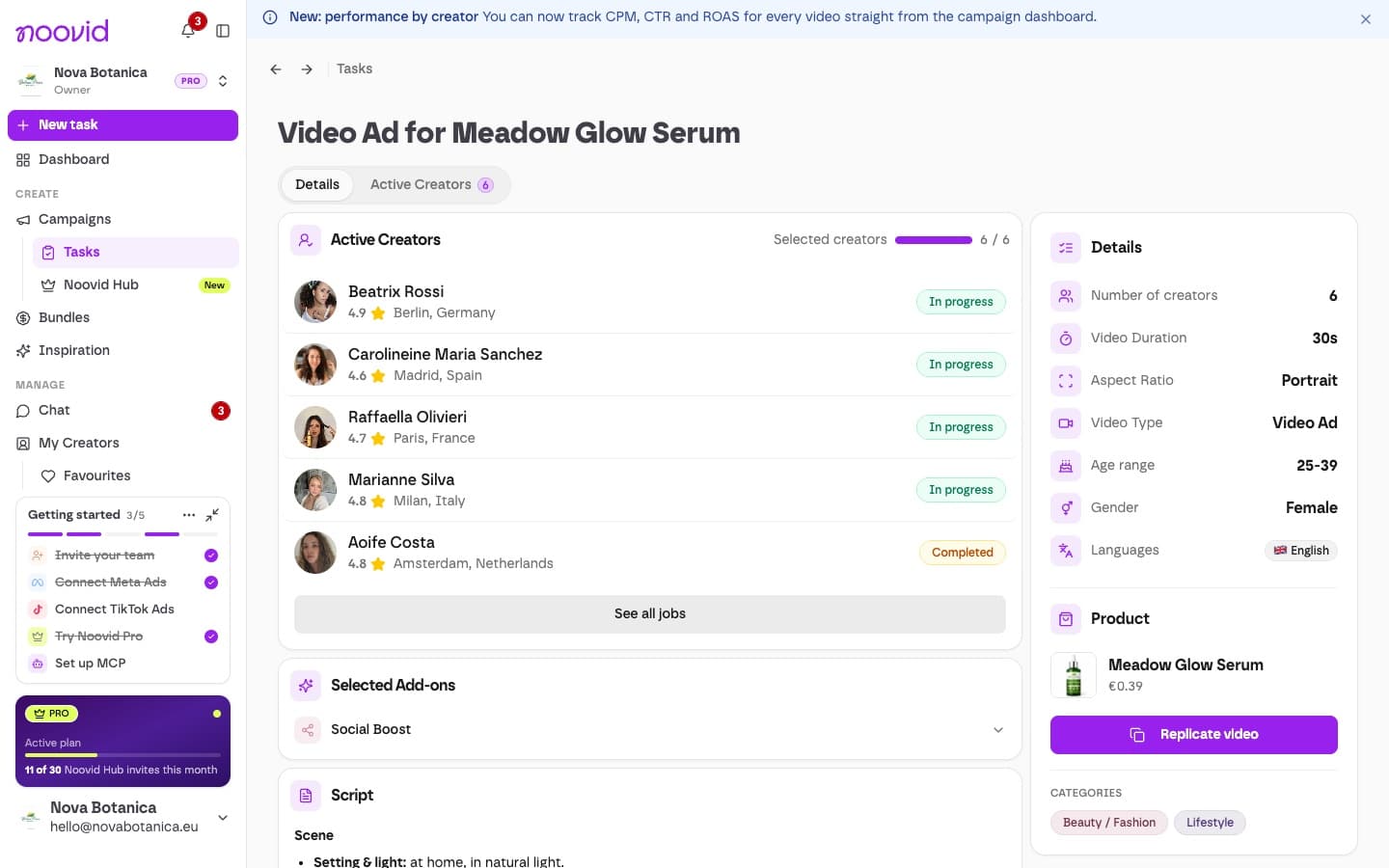
Task: Click the Meadow Glow Serum product thumbnail
Action: pos(1074,675)
